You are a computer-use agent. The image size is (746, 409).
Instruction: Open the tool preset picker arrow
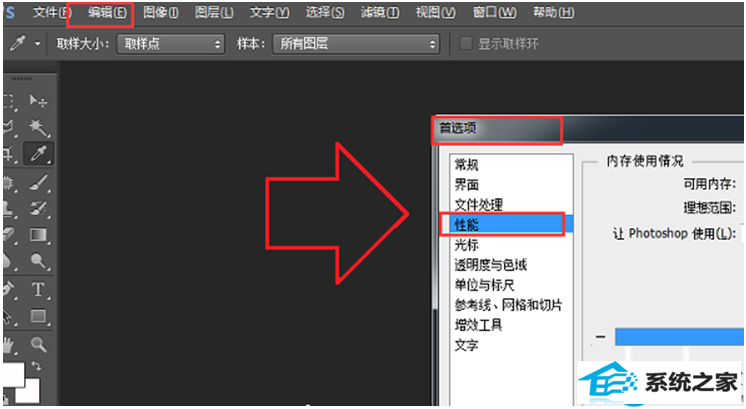(x=38, y=44)
